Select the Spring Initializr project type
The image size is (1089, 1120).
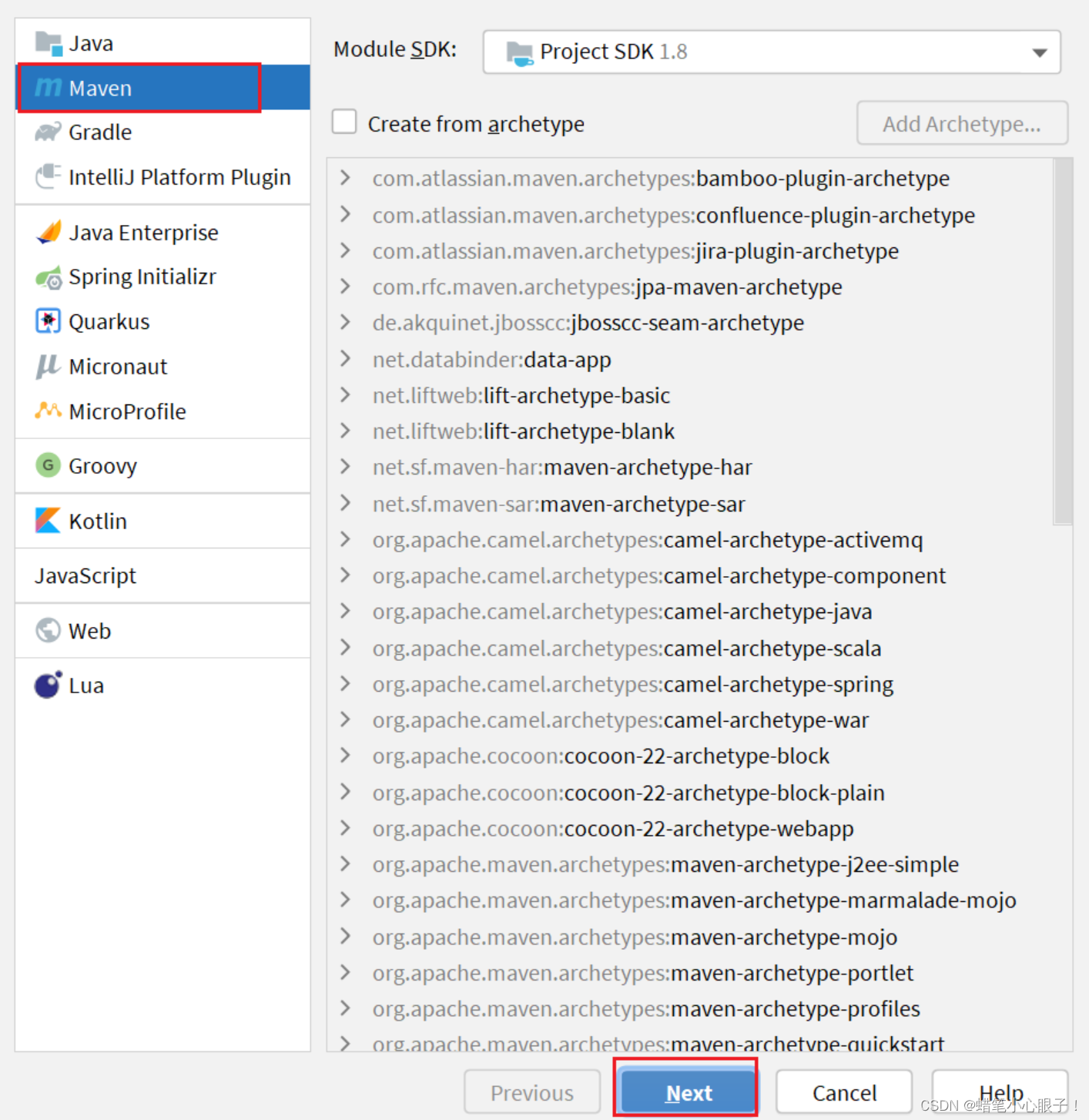(x=142, y=277)
